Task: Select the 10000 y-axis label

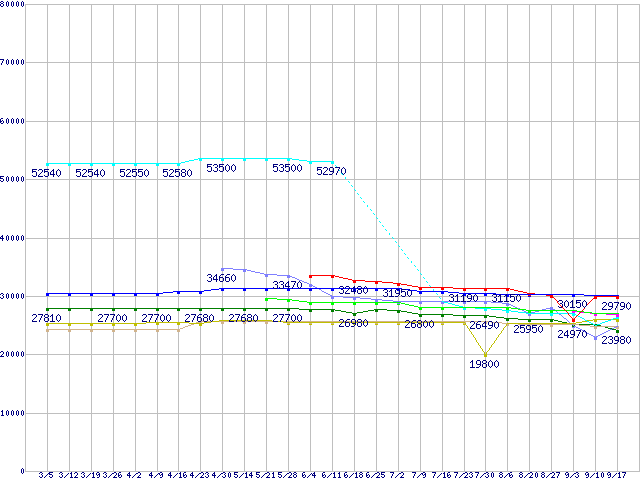Action: coord(13,412)
